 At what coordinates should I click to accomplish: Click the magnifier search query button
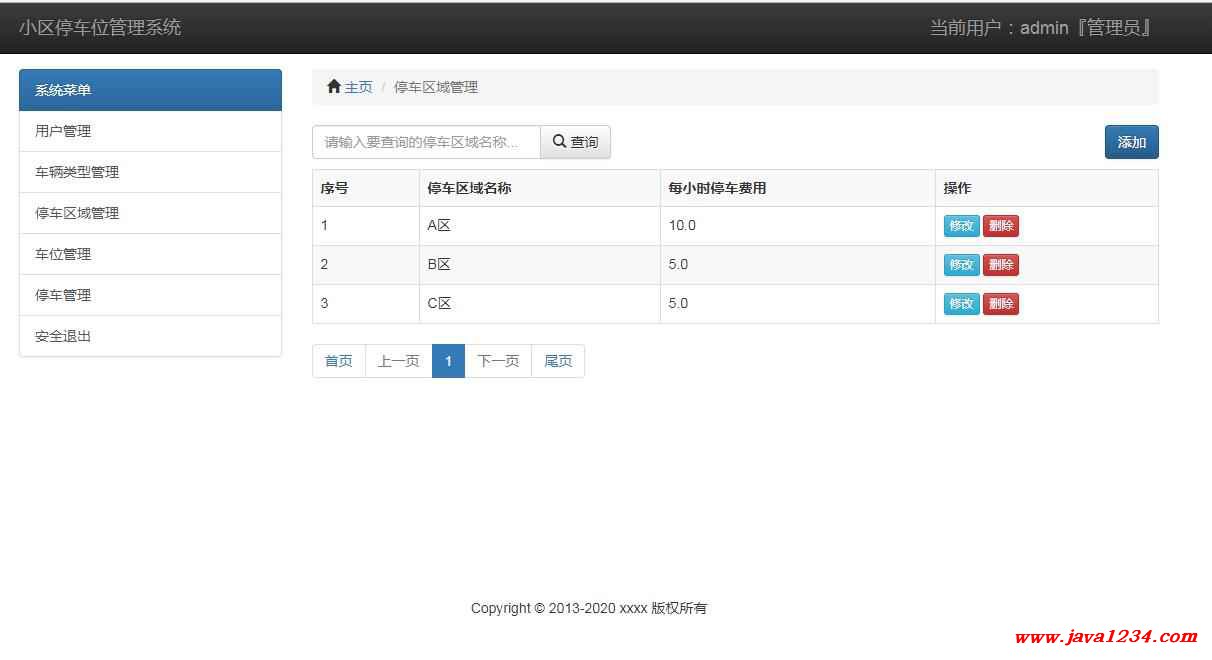[x=575, y=142]
